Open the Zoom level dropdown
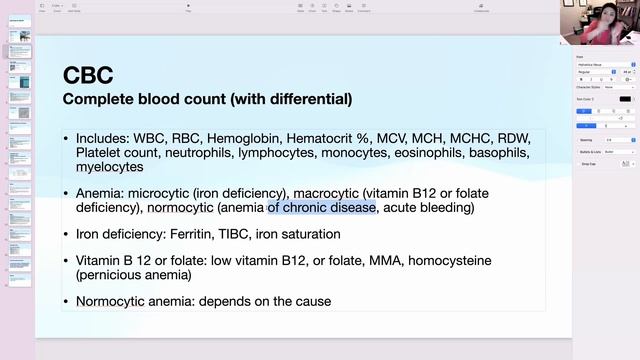 click(57, 7)
